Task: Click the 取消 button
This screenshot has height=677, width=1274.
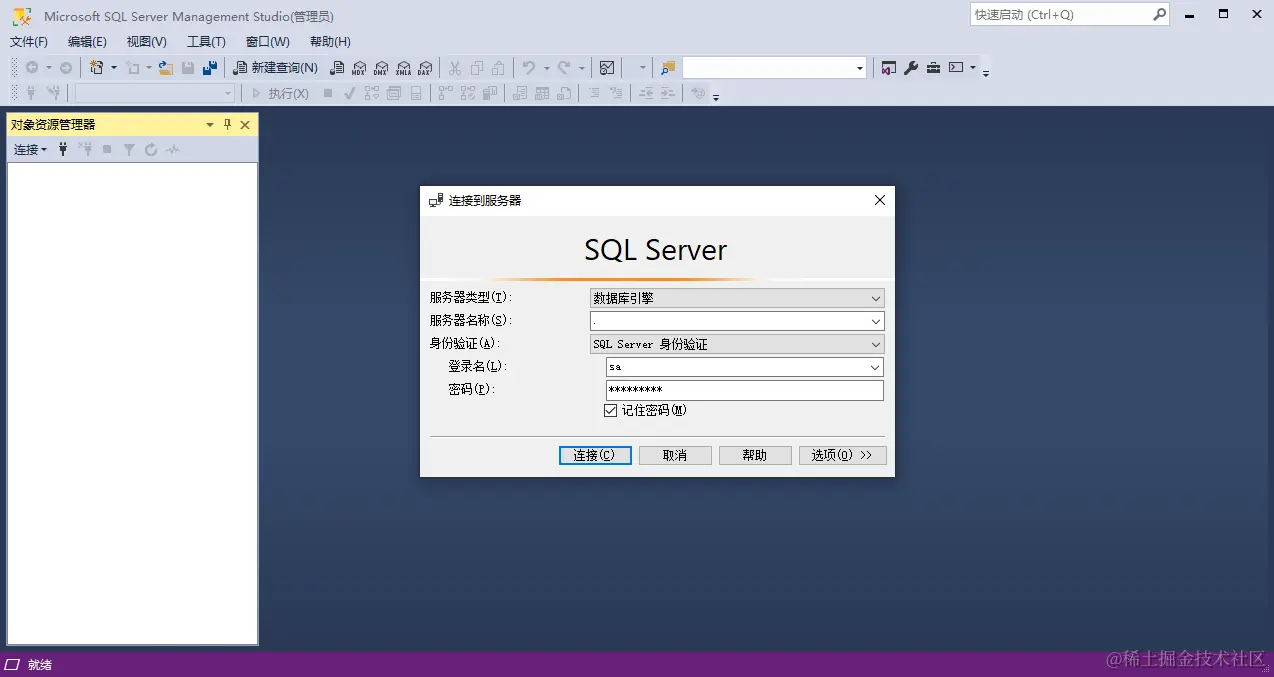Action: tap(675, 455)
